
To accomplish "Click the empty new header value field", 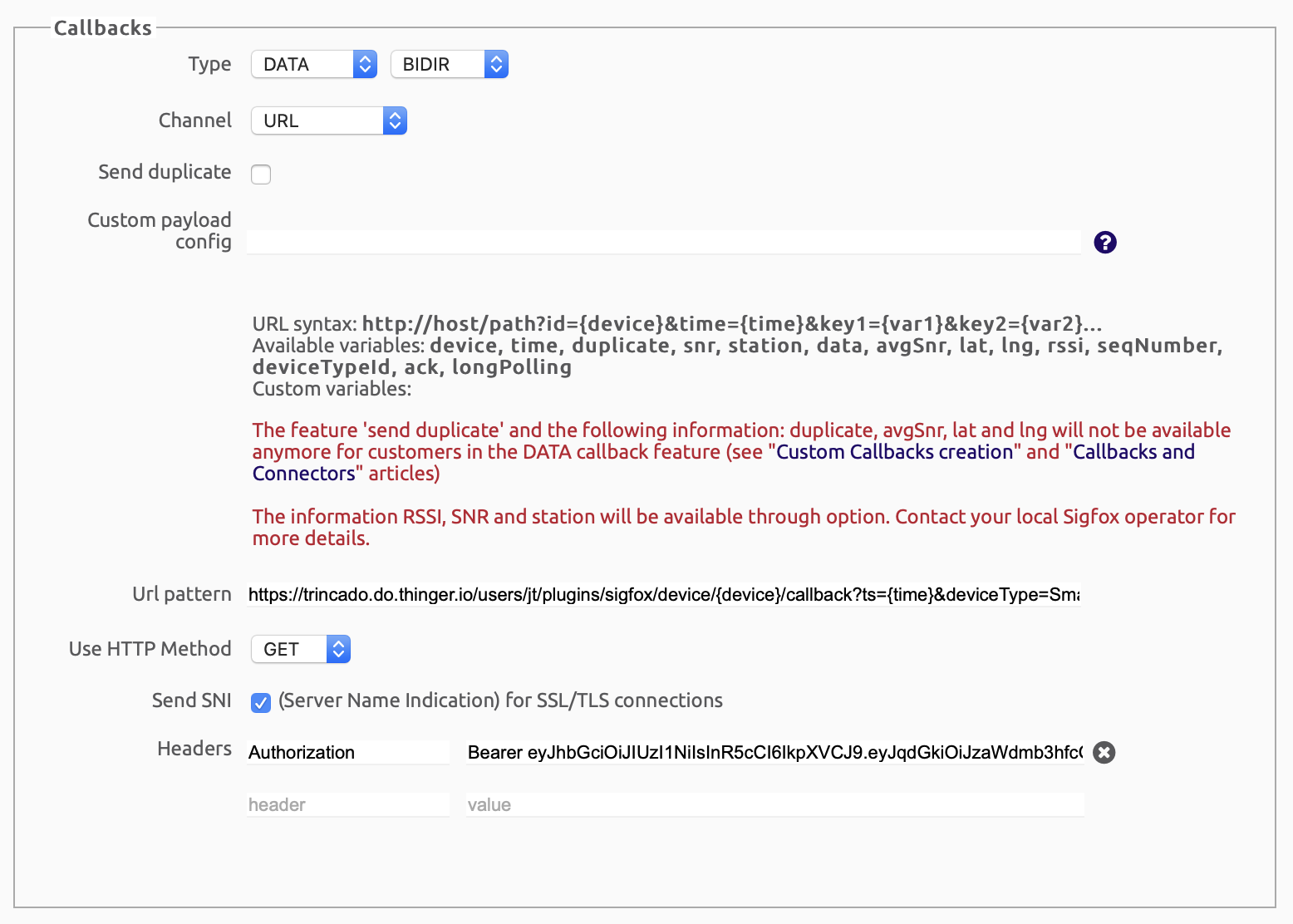I will pos(774,804).
